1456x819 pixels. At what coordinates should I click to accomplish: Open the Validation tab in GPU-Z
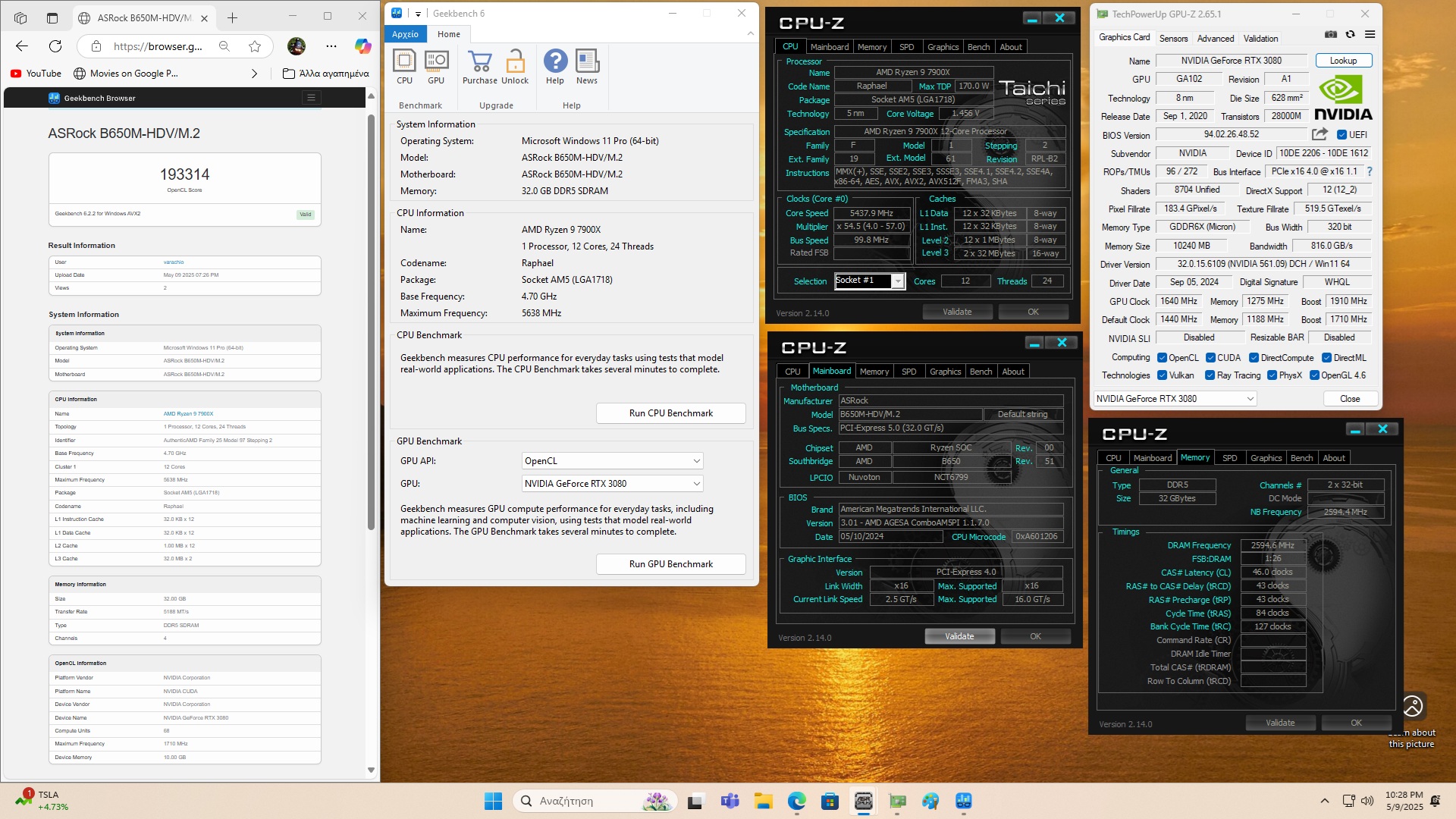coord(1260,39)
